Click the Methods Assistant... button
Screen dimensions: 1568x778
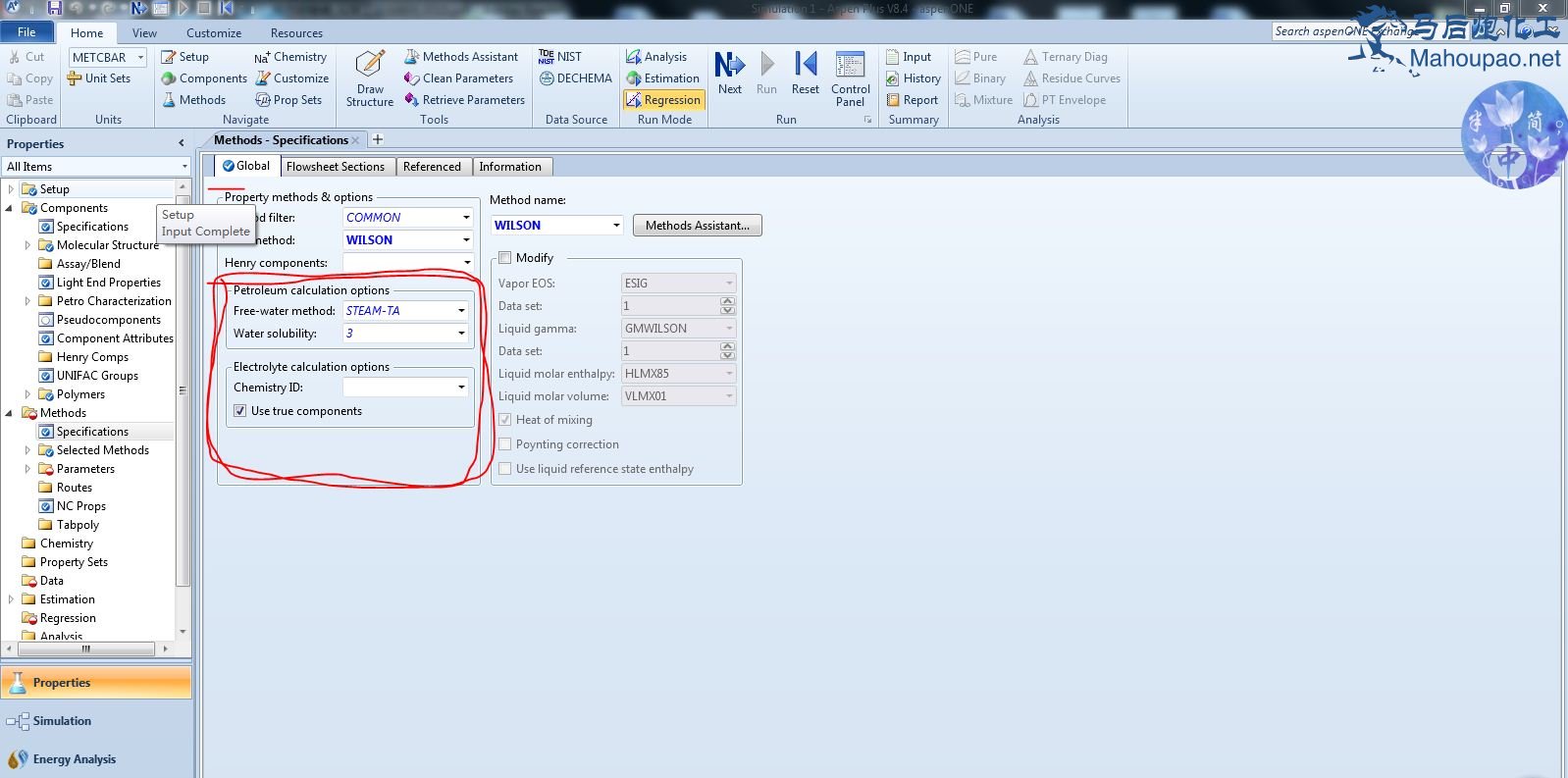click(x=698, y=226)
